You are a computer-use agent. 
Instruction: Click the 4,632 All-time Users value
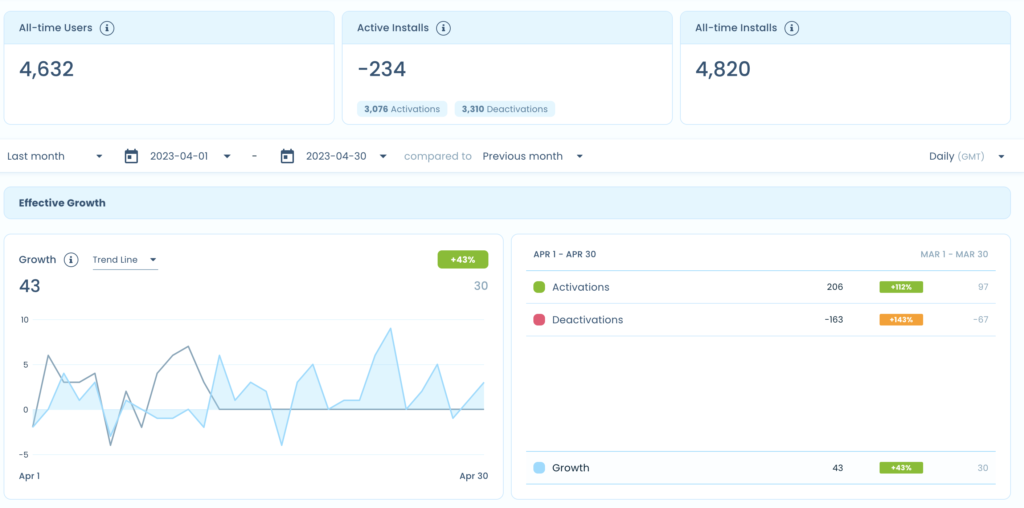[46, 69]
